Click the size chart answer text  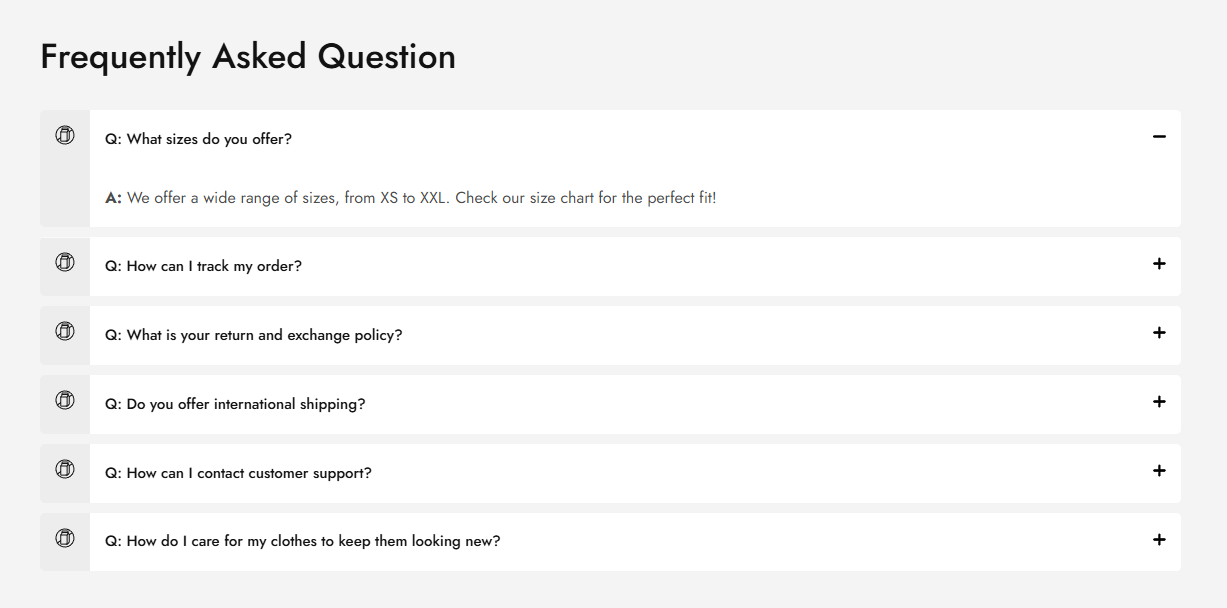[x=411, y=197]
